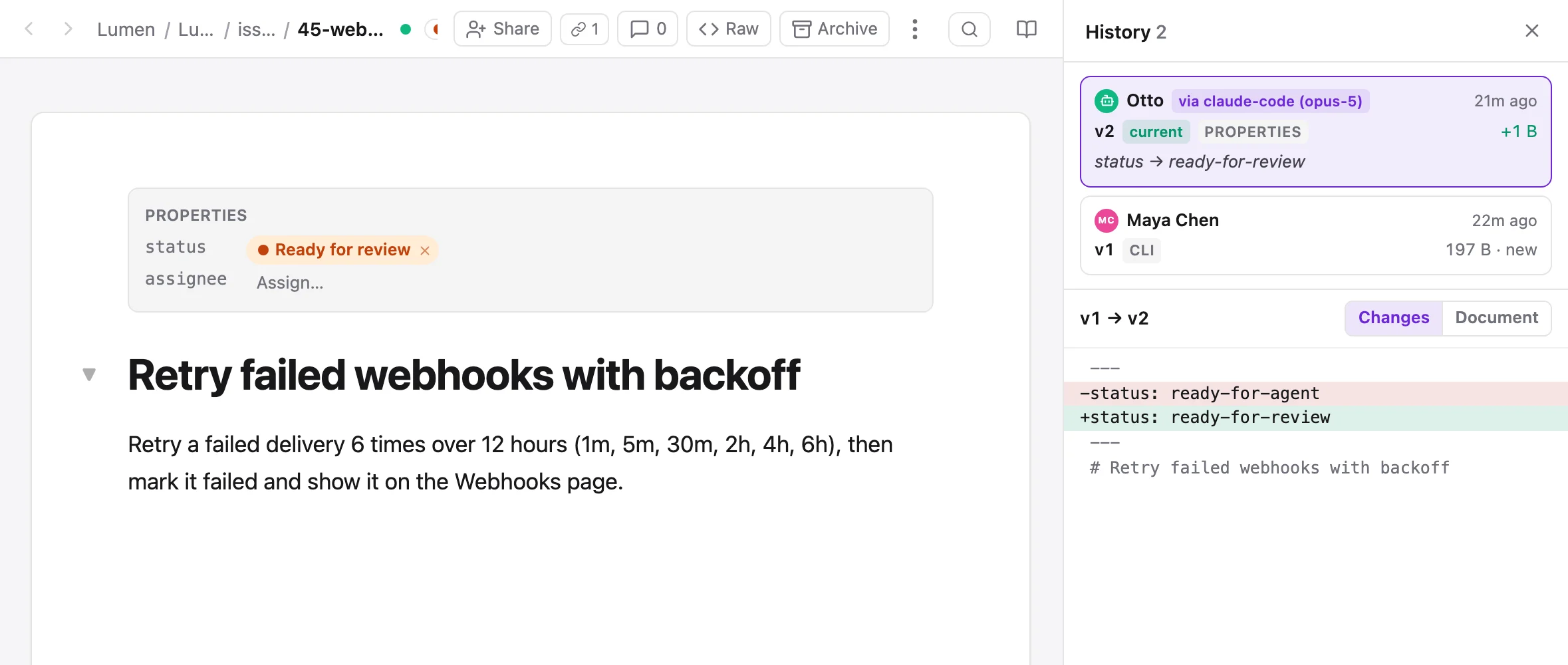Viewport: 1568px width, 665px height.
Task: Click the 'via claude-code (opus-5)' tag
Action: click(1270, 101)
